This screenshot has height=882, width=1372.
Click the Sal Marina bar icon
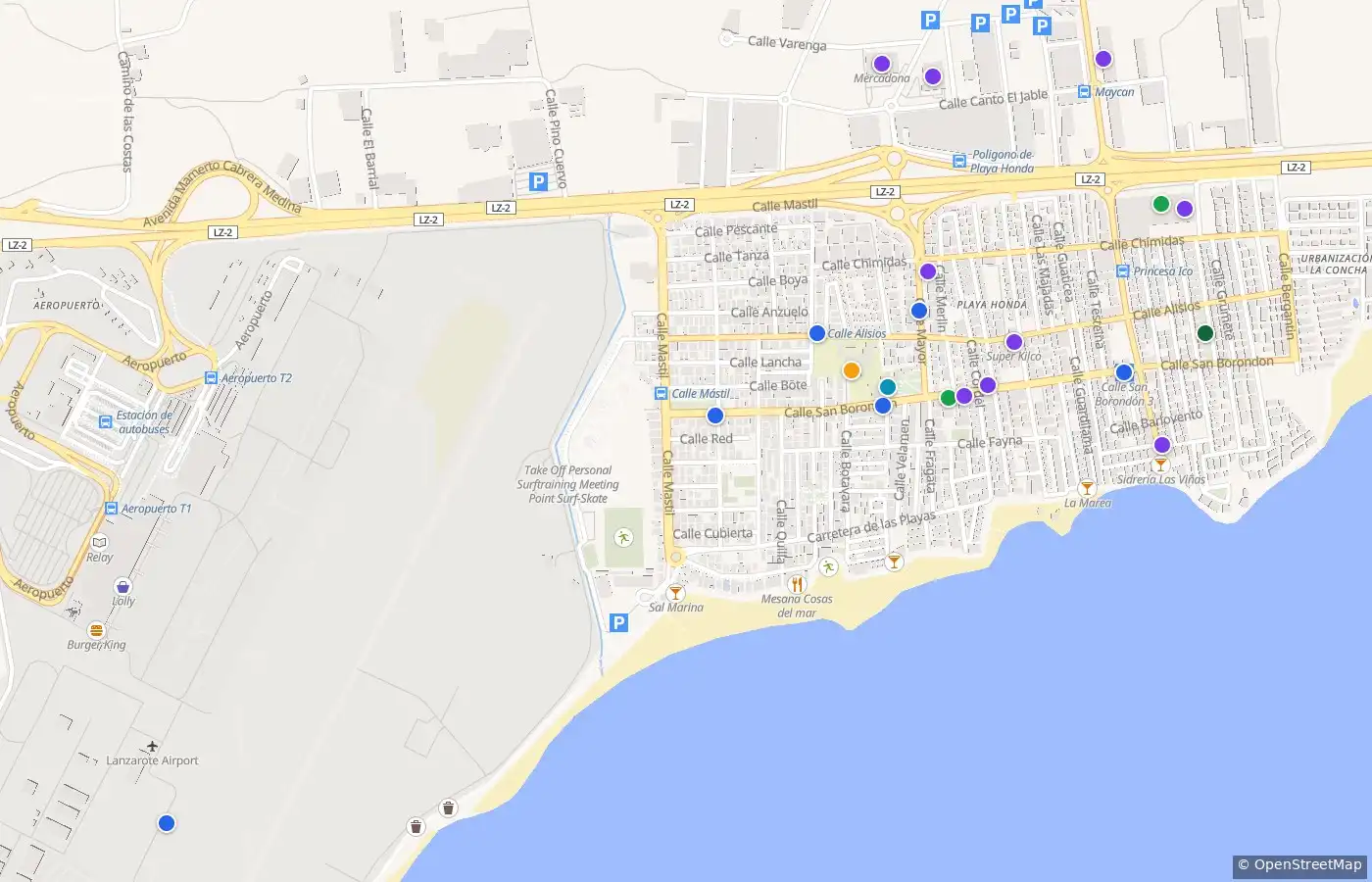tap(675, 593)
